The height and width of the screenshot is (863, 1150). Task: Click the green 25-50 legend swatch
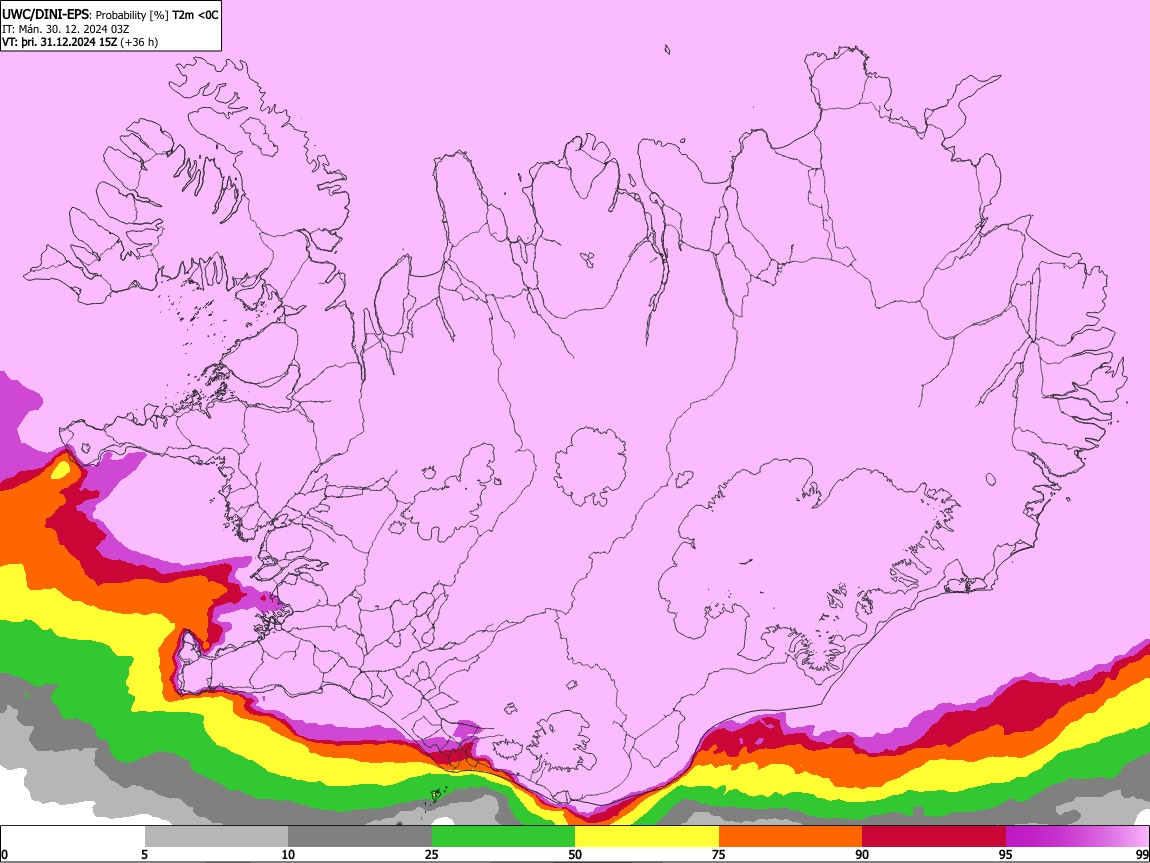pyautogui.click(x=503, y=837)
